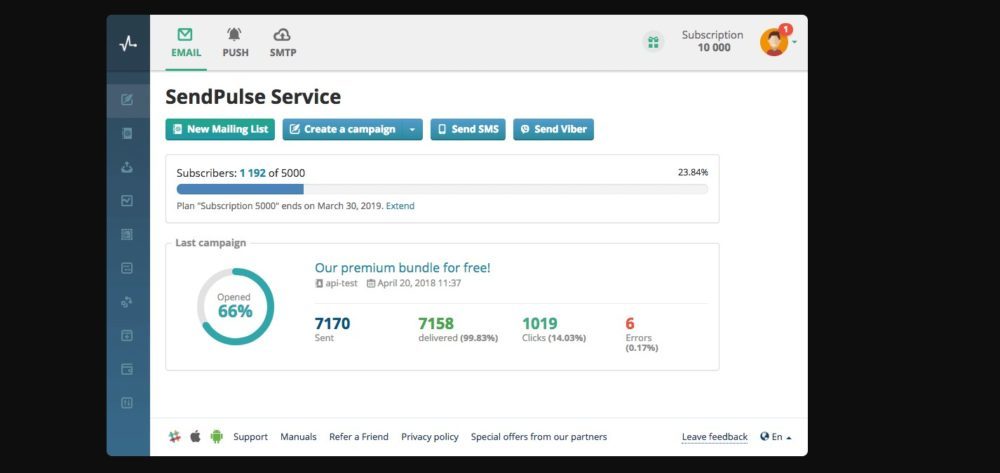Viewport: 1000px width, 473px height.
Task: Click the Apple app icon in footer
Action: [x=195, y=436]
